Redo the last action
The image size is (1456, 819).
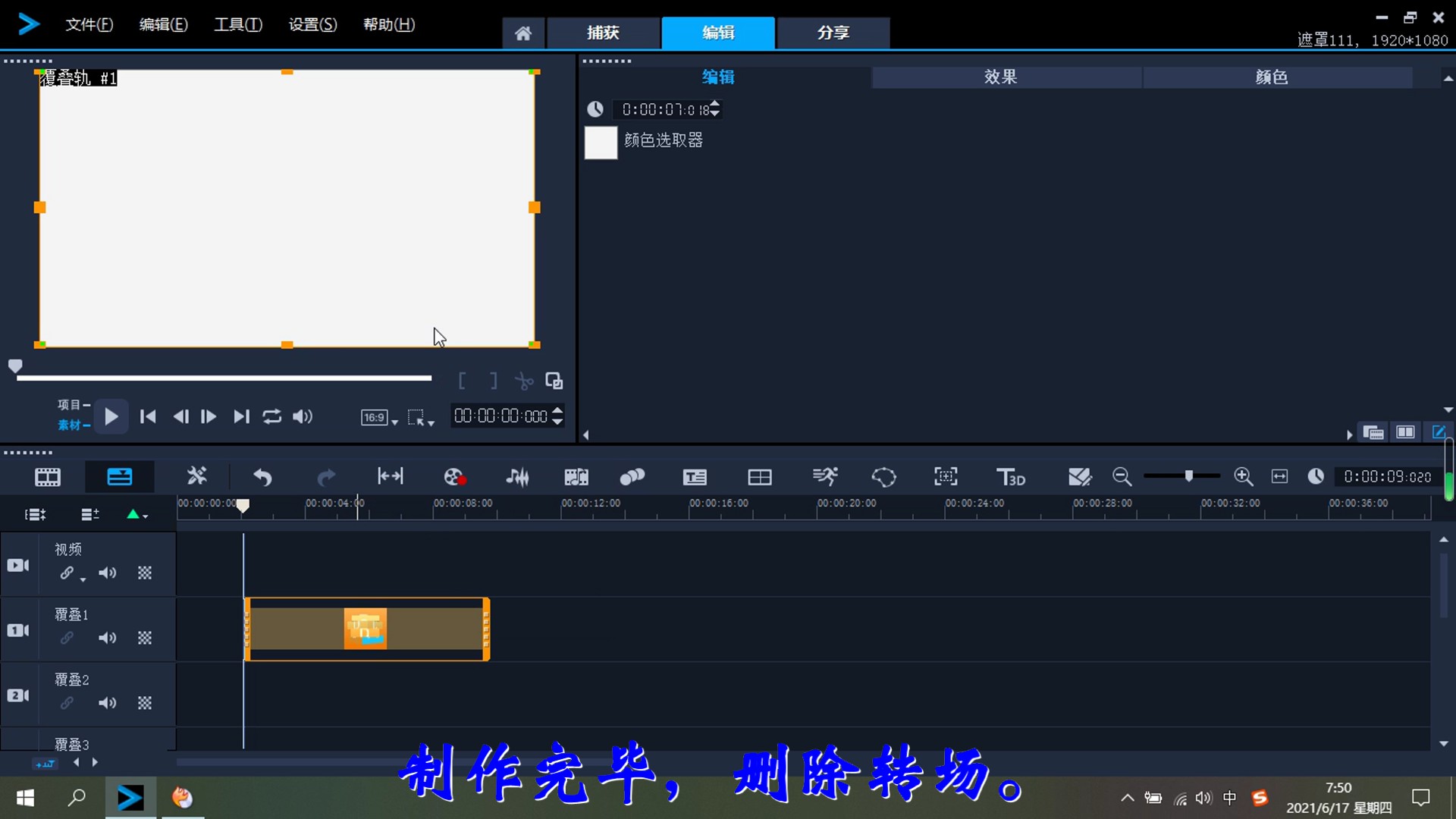coord(326,477)
